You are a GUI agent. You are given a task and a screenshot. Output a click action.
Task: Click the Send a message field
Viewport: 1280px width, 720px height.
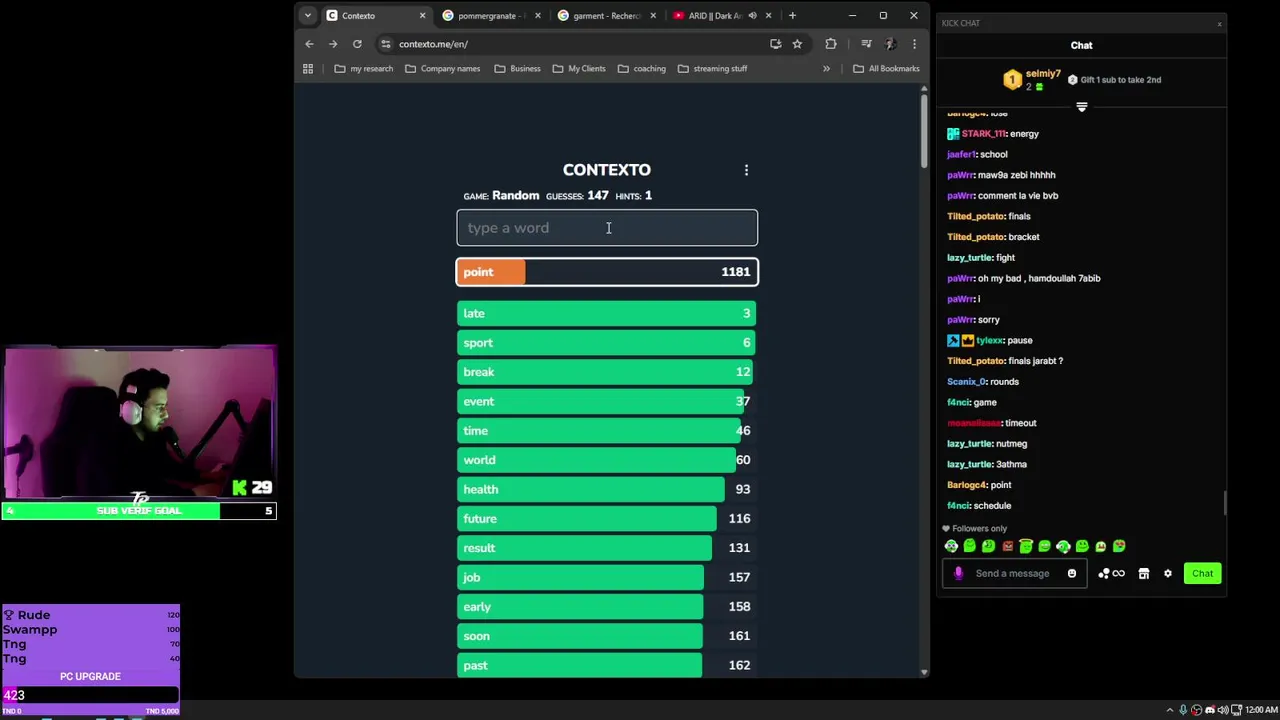pos(1012,573)
